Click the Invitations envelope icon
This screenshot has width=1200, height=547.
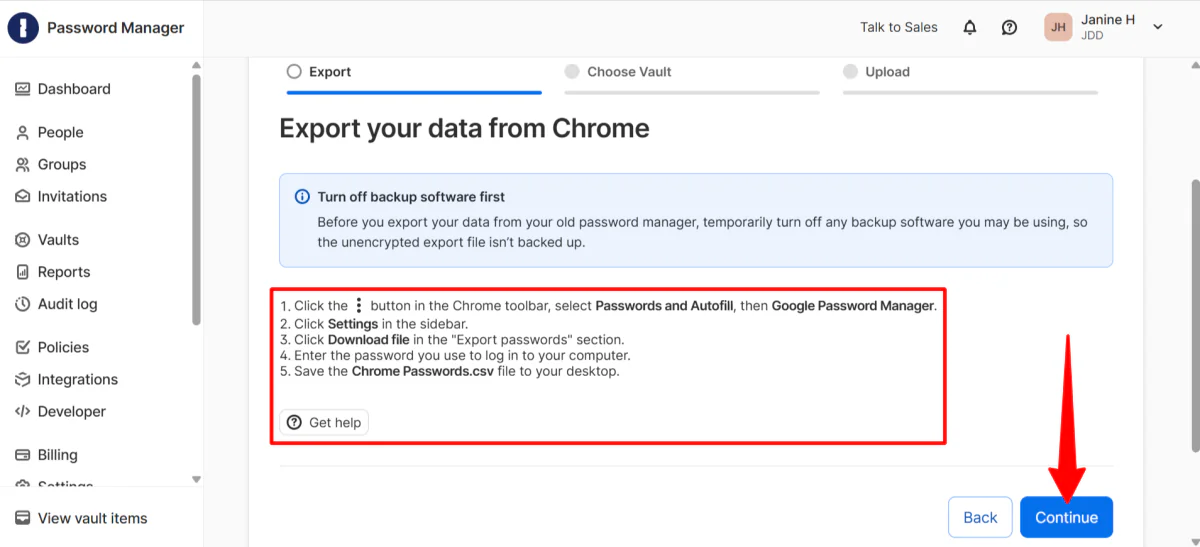(23, 197)
